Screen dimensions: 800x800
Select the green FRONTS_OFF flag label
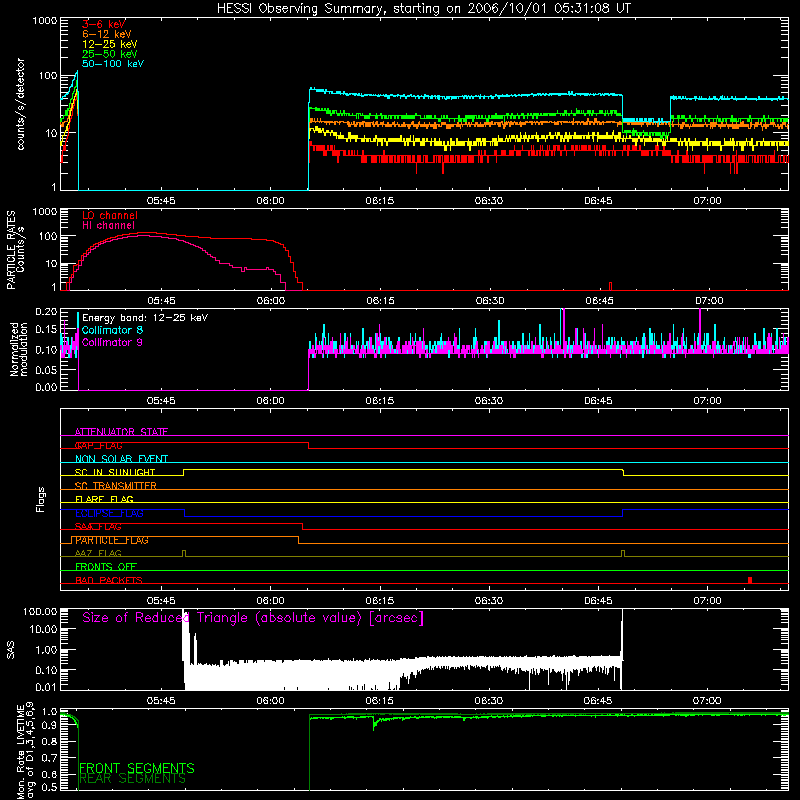click(x=106, y=567)
